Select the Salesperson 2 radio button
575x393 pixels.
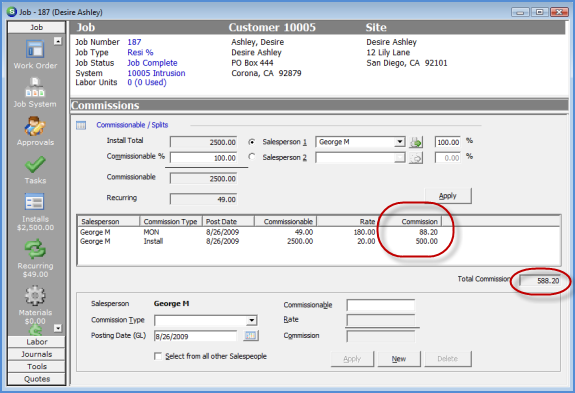point(252,157)
